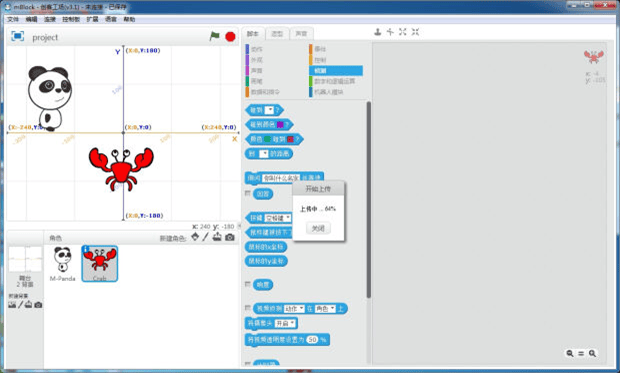Screen dimensions: 620x373
Task: Click the red stop sign button
Action: 230,37
